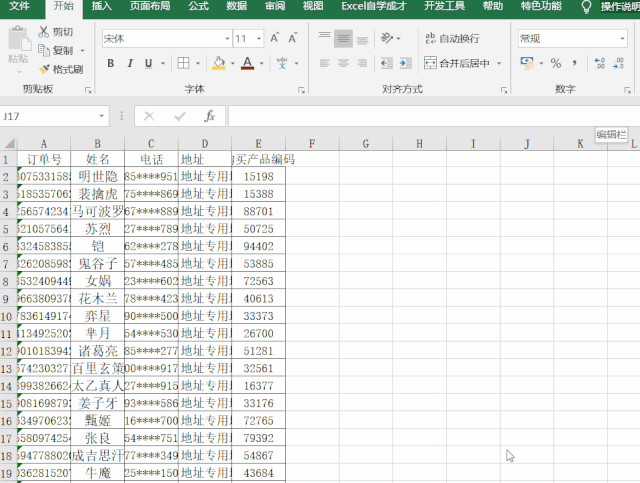Click the red font color swatch
The height and width of the screenshot is (483, 640).
click(247, 63)
